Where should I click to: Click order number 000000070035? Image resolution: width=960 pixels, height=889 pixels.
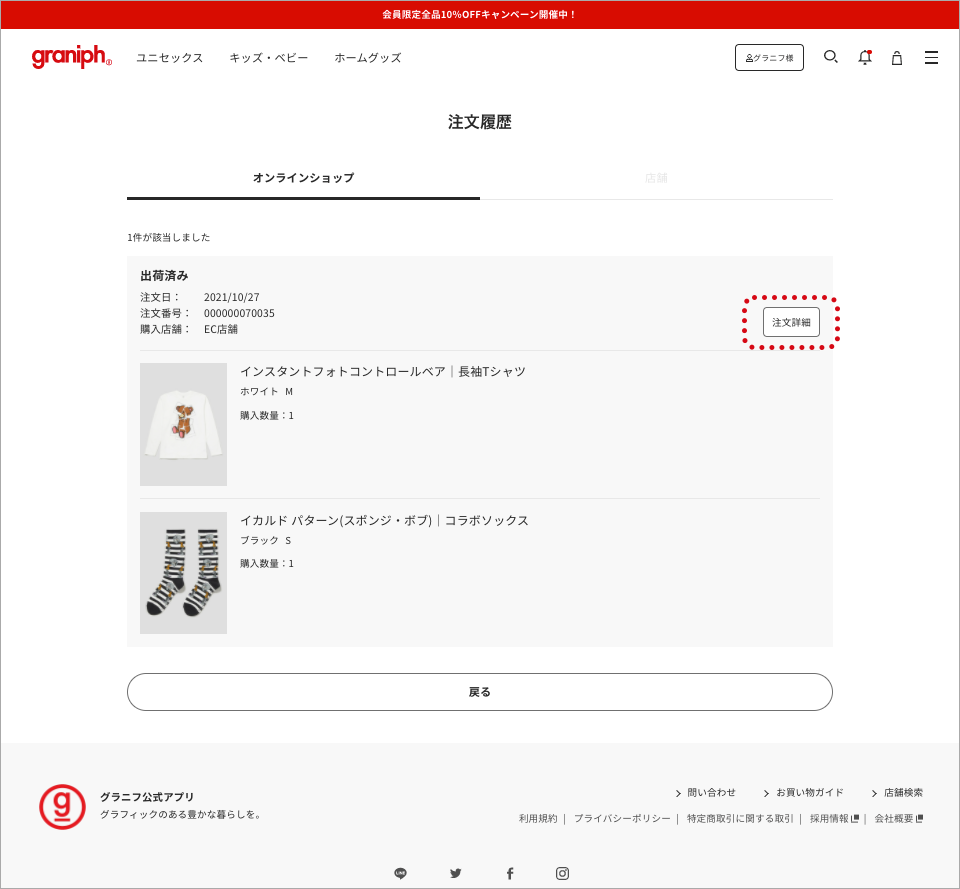point(239,313)
